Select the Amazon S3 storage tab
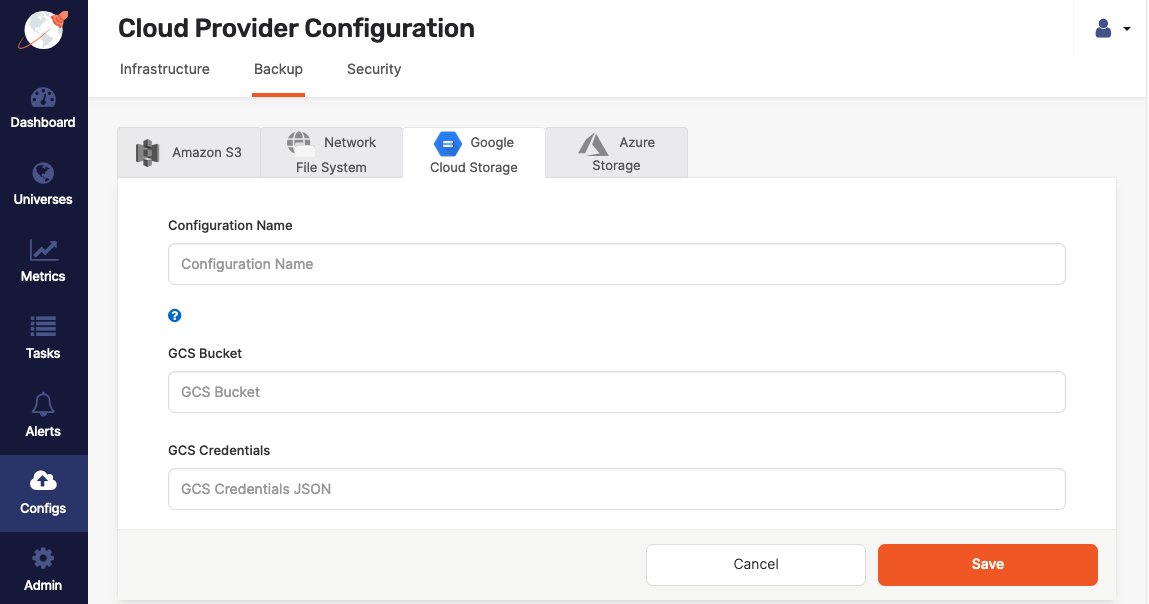Image resolution: width=1149 pixels, height=604 pixels. tap(189, 153)
